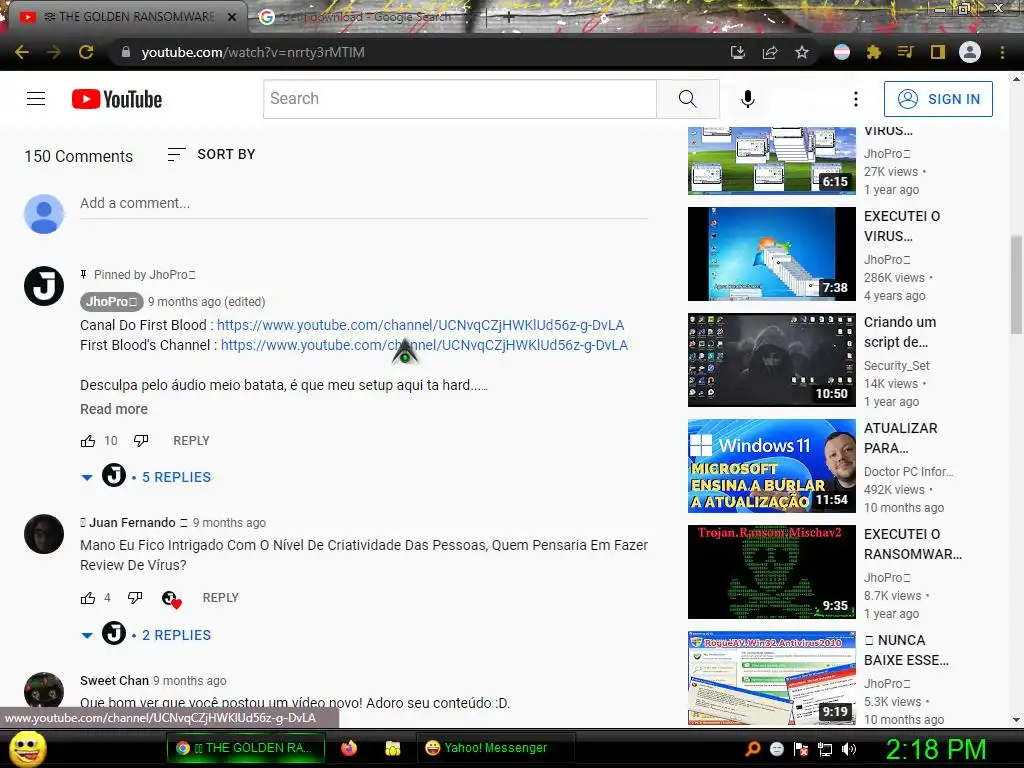
Task: Click the volume speaker tray icon
Action: [x=849, y=749]
